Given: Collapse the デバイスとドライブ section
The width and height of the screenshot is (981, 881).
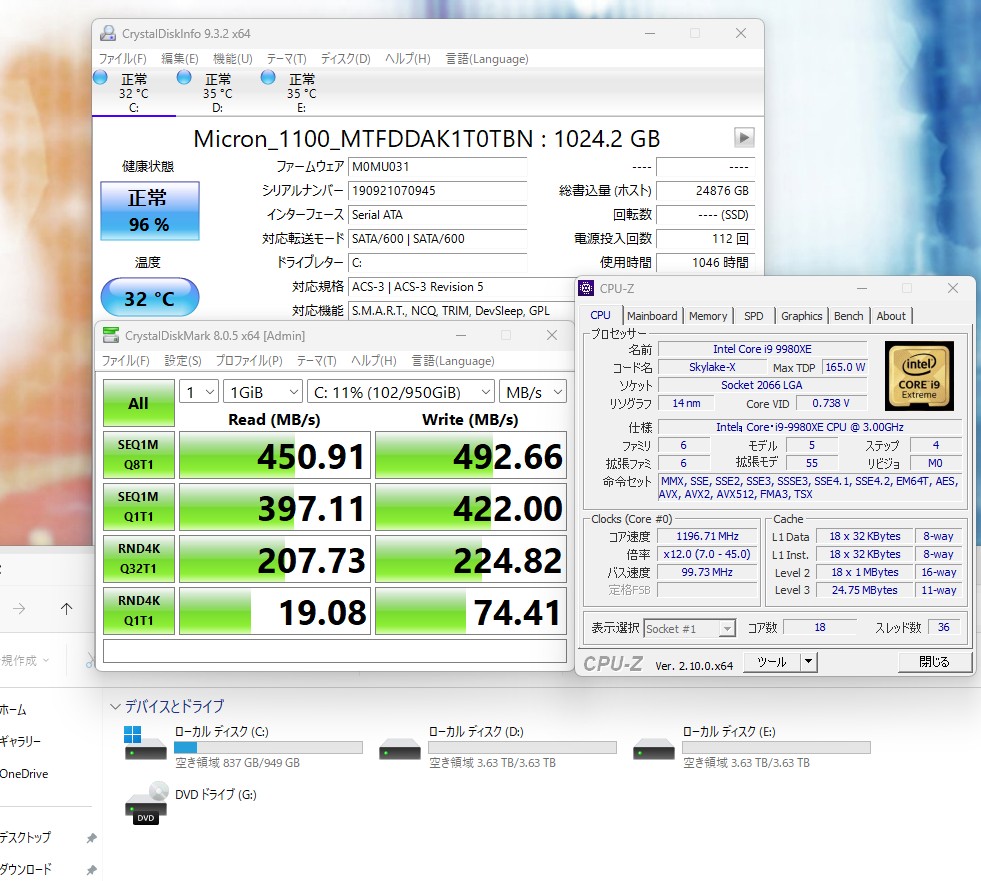Looking at the screenshot, I should [115, 706].
